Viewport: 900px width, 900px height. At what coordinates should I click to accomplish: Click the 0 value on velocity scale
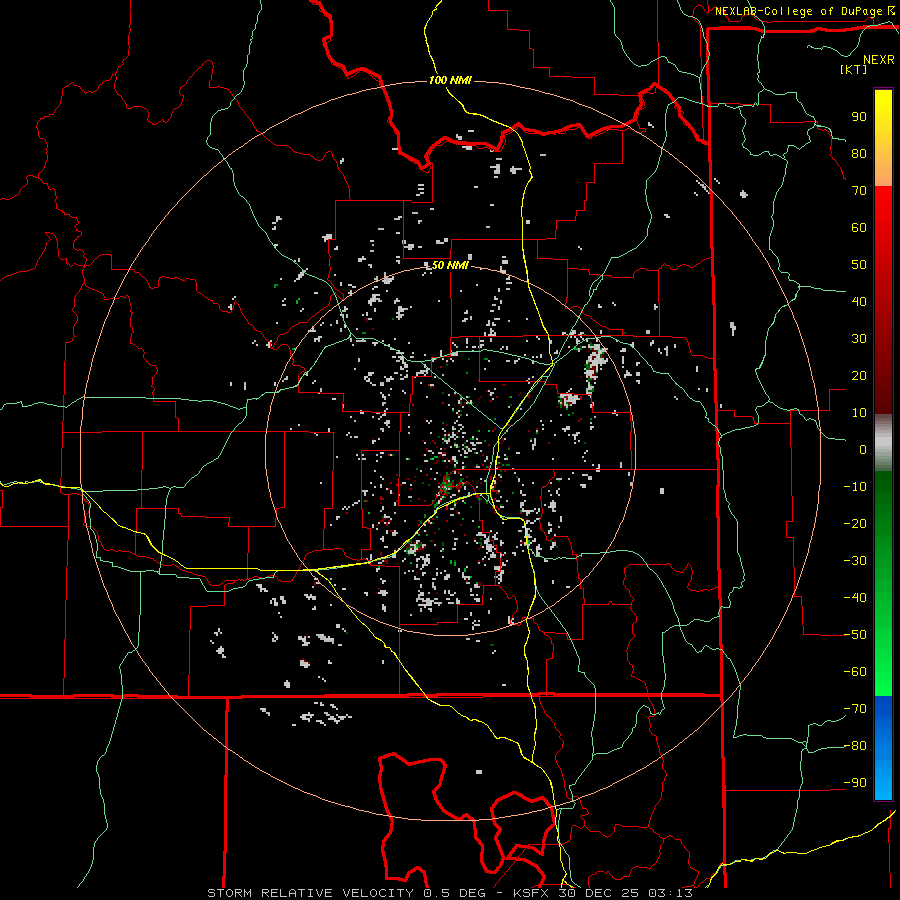[x=863, y=449]
